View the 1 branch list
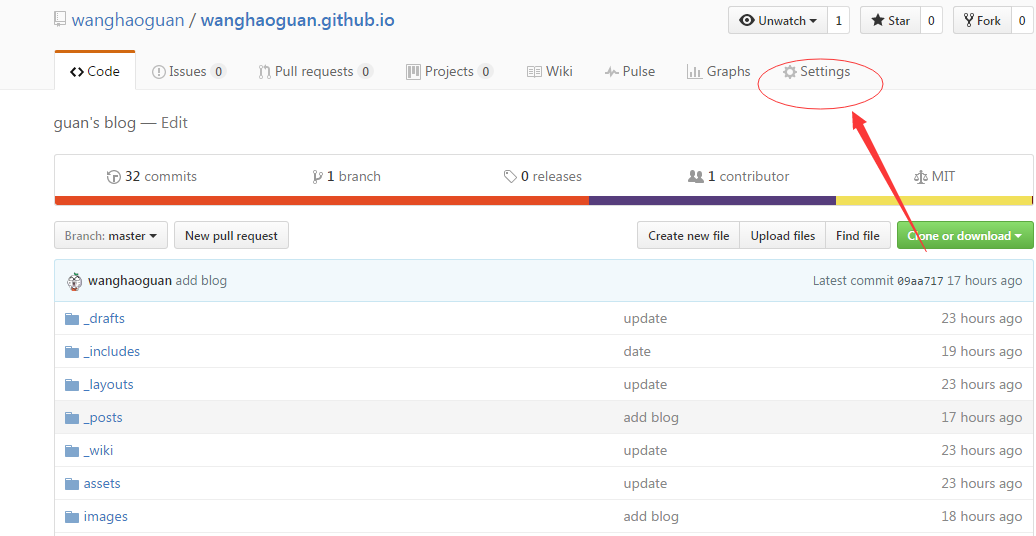1036x536 pixels. (346, 176)
